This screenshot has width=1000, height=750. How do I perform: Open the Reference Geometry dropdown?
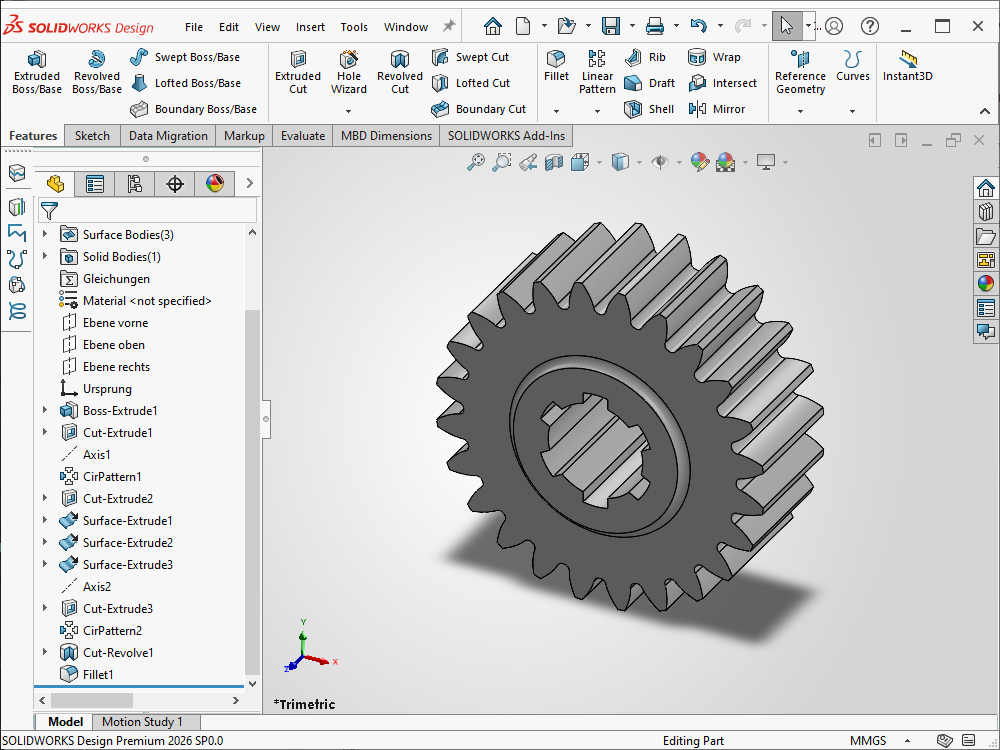coord(800,111)
